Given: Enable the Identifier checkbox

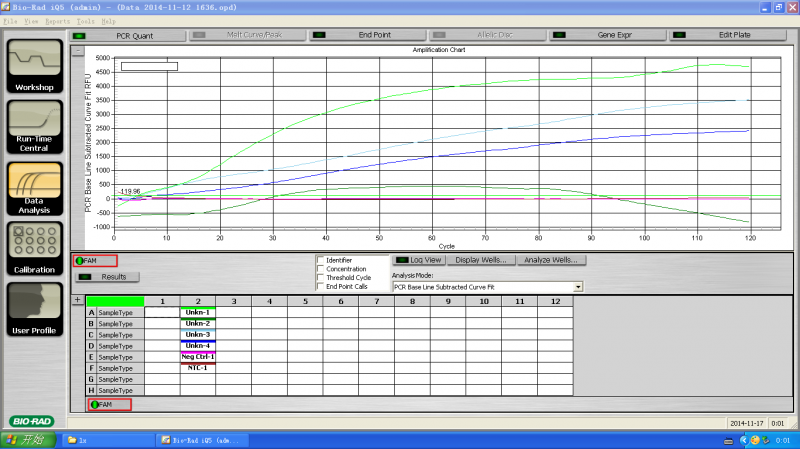Looking at the screenshot, I should pyautogui.click(x=321, y=260).
